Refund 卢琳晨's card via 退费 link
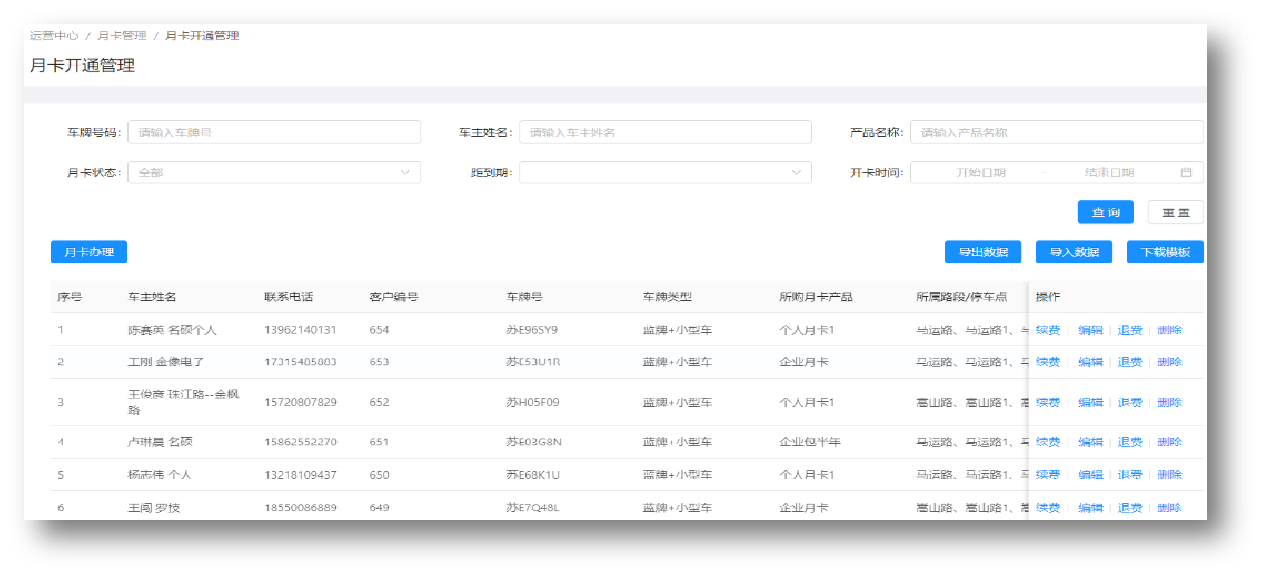Screen dimensions: 1264x578 point(1129,441)
